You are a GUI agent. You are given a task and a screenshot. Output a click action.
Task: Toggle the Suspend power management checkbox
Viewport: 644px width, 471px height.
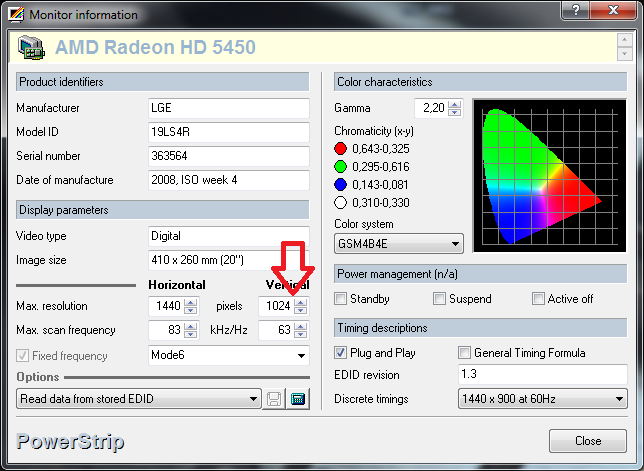(x=440, y=299)
